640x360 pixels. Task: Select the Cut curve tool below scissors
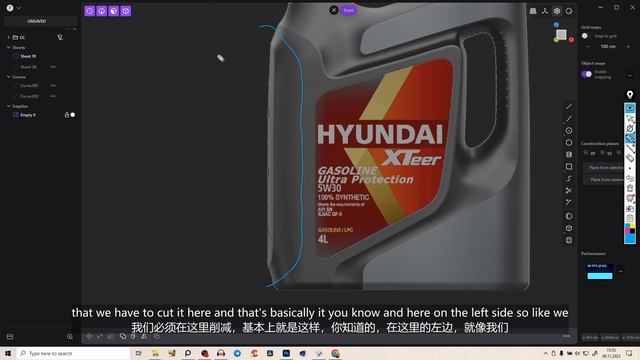click(569, 202)
